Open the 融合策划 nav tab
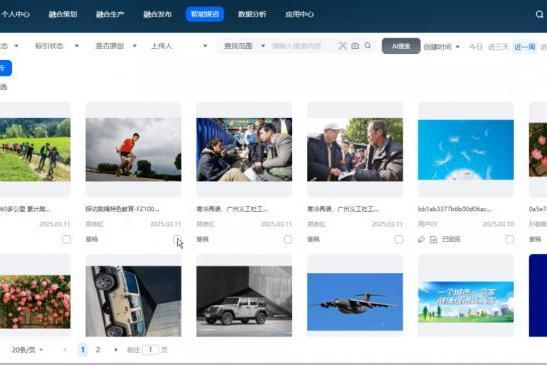 point(63,14)
